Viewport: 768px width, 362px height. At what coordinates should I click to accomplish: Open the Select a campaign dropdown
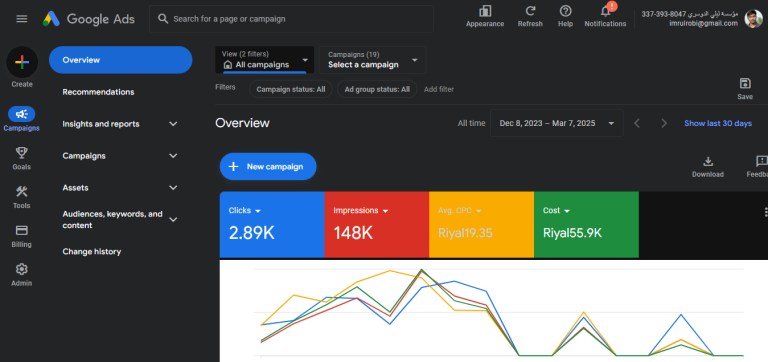point(373,60)
